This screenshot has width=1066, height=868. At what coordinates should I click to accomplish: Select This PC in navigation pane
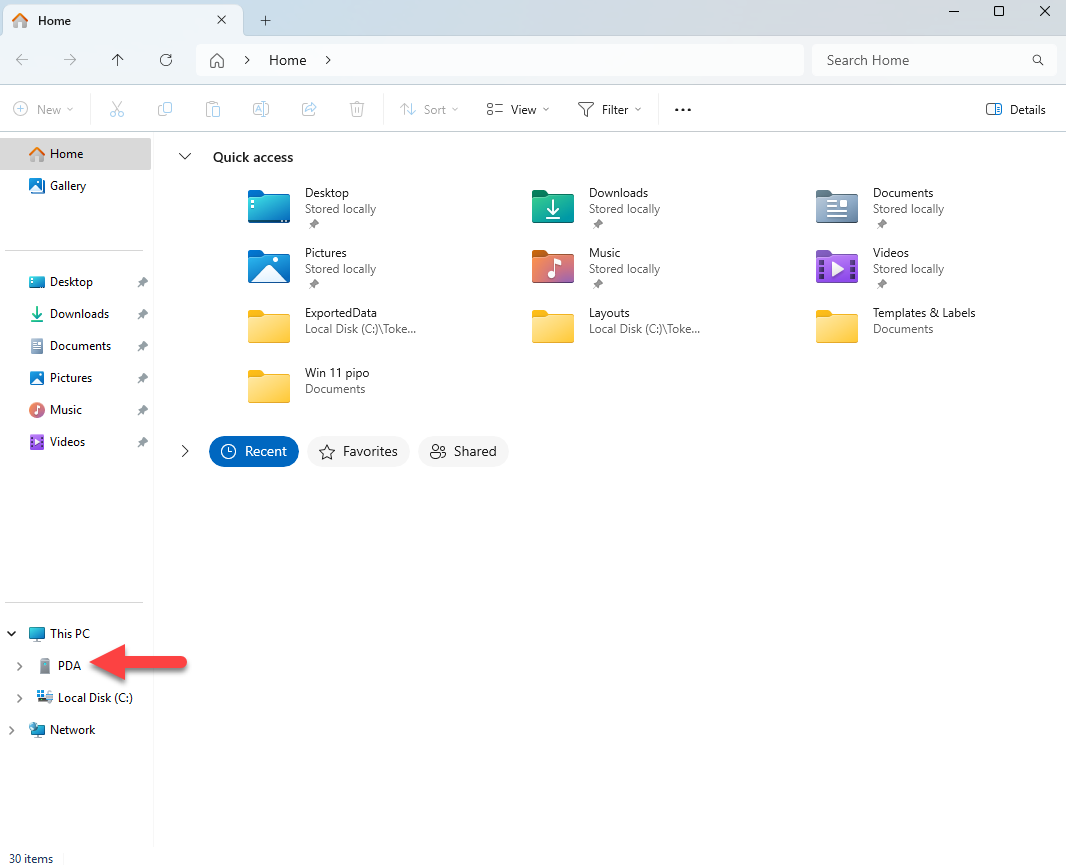pyautogui.click(x=69, y=633)
